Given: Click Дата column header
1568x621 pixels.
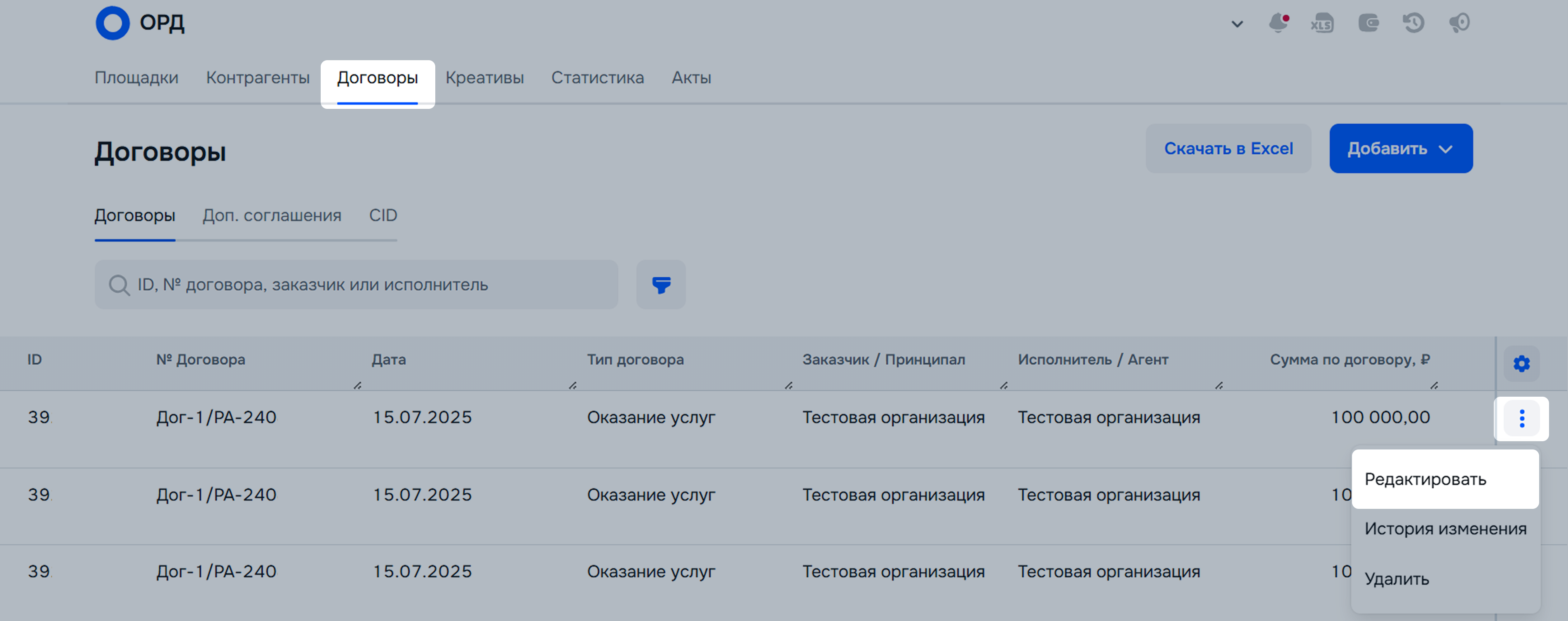Looking at the screenshot, I should 388,360.
